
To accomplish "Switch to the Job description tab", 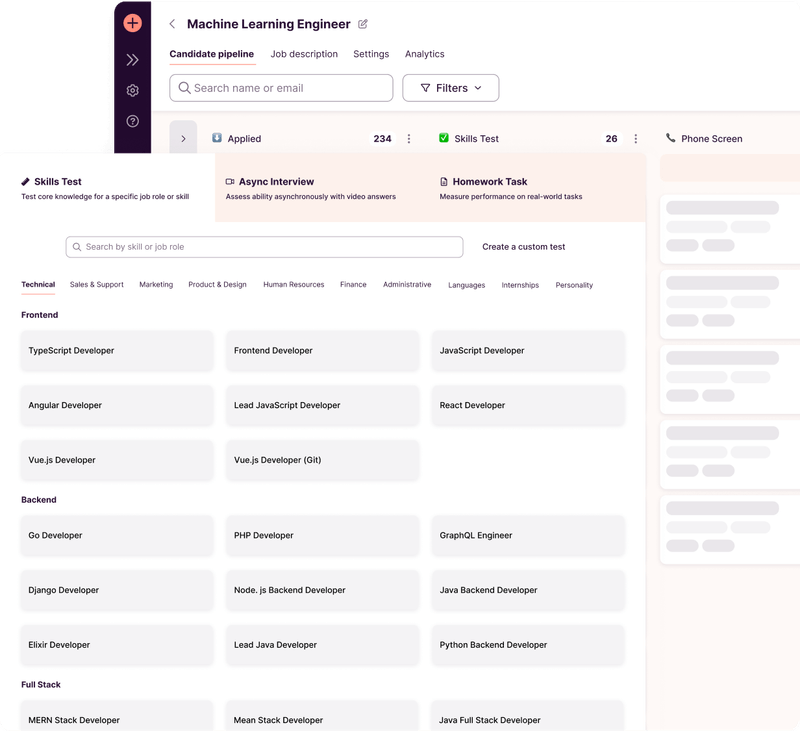I will (304, 54).
